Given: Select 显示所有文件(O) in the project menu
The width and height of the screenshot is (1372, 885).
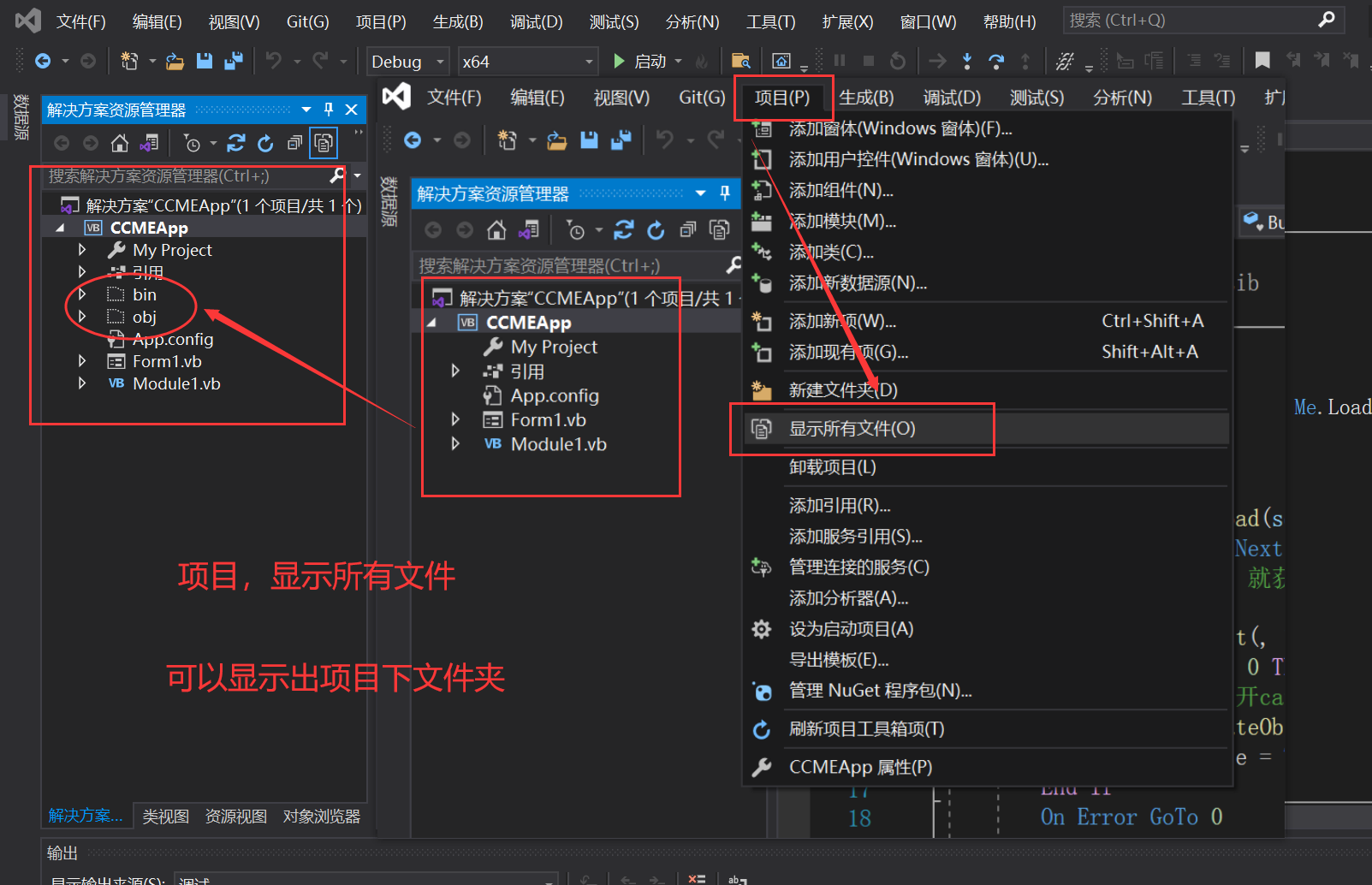Looking at the screenshot, I should pyautogui.click(x=986, y=429).
